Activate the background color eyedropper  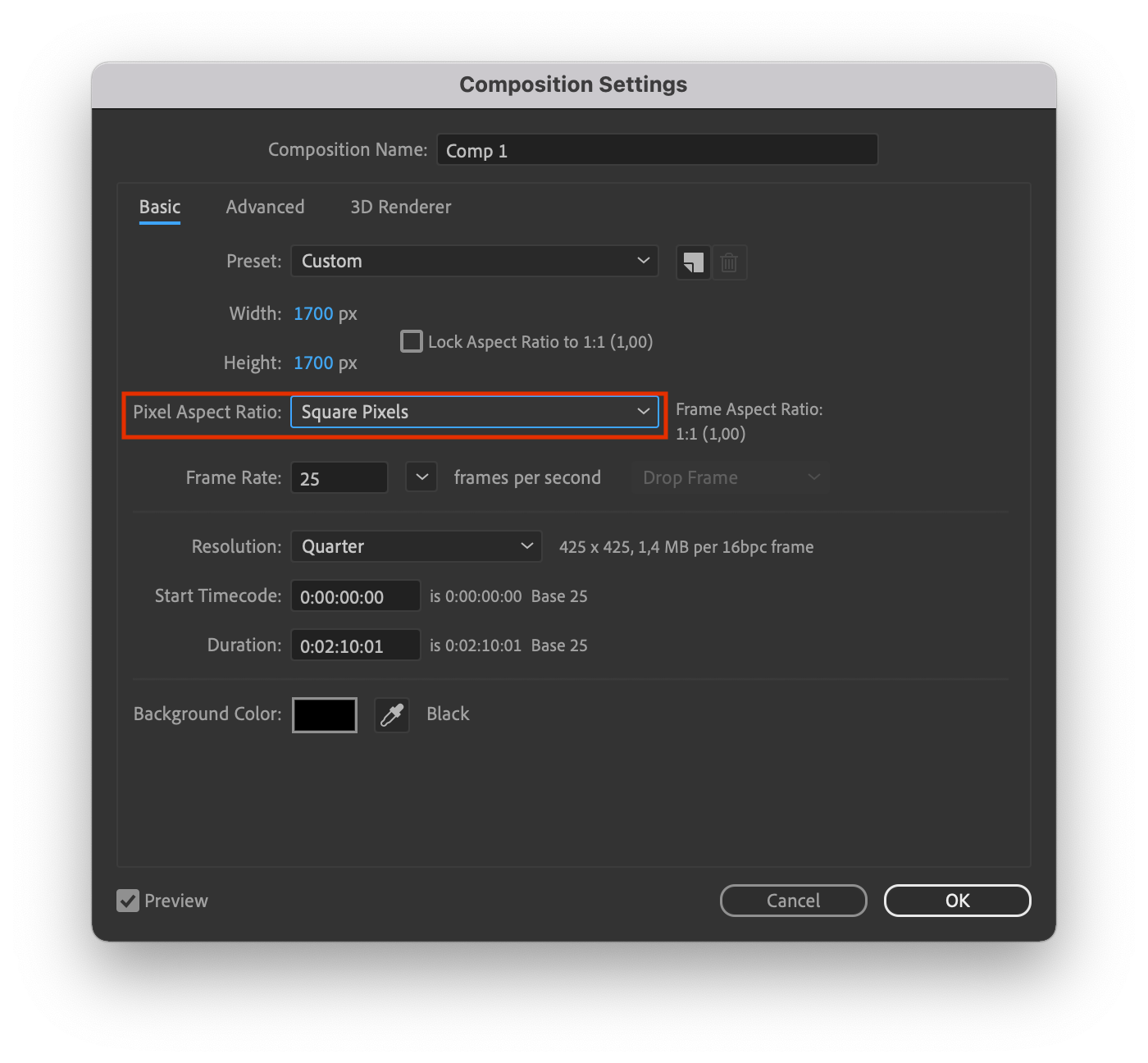click(x=391, y=714)
